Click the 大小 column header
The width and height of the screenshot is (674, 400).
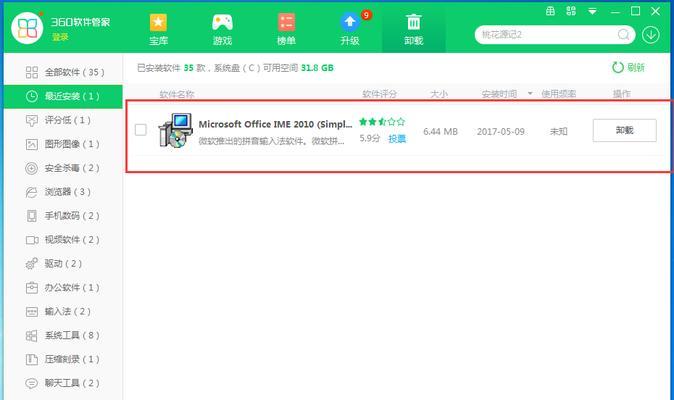439,94
